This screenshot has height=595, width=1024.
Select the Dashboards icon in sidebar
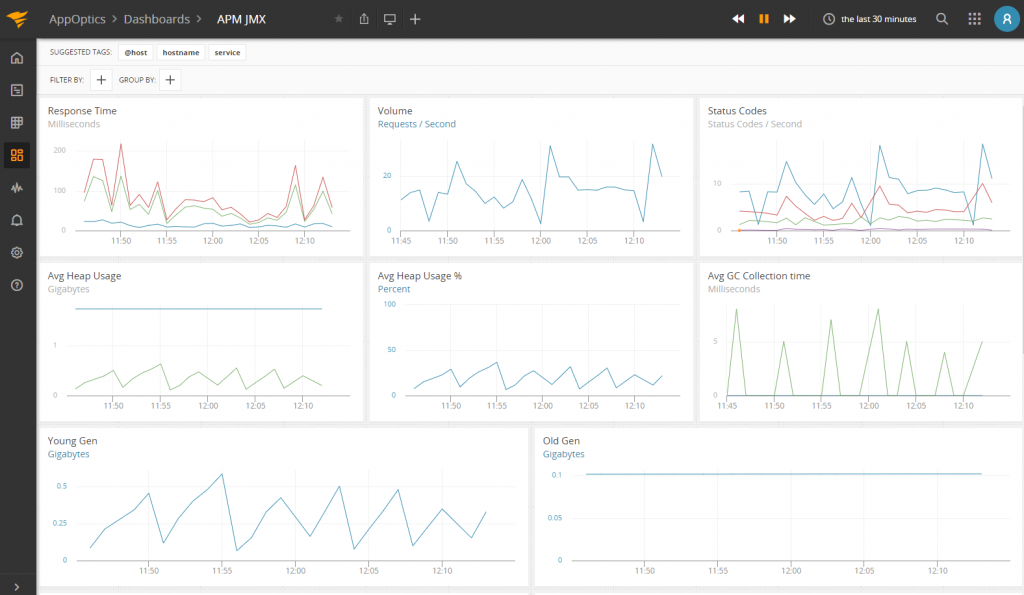click(x=17, y=155)
